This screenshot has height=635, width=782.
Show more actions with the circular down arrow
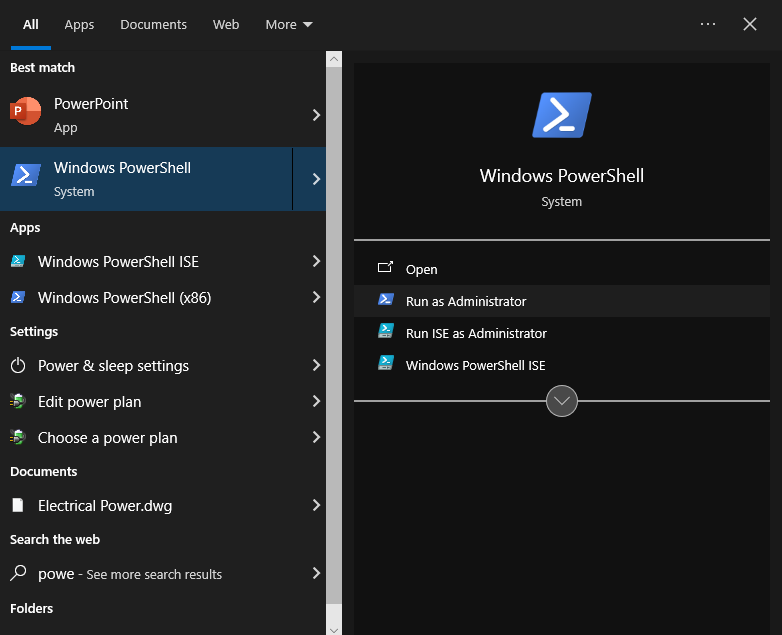point(562,401)
